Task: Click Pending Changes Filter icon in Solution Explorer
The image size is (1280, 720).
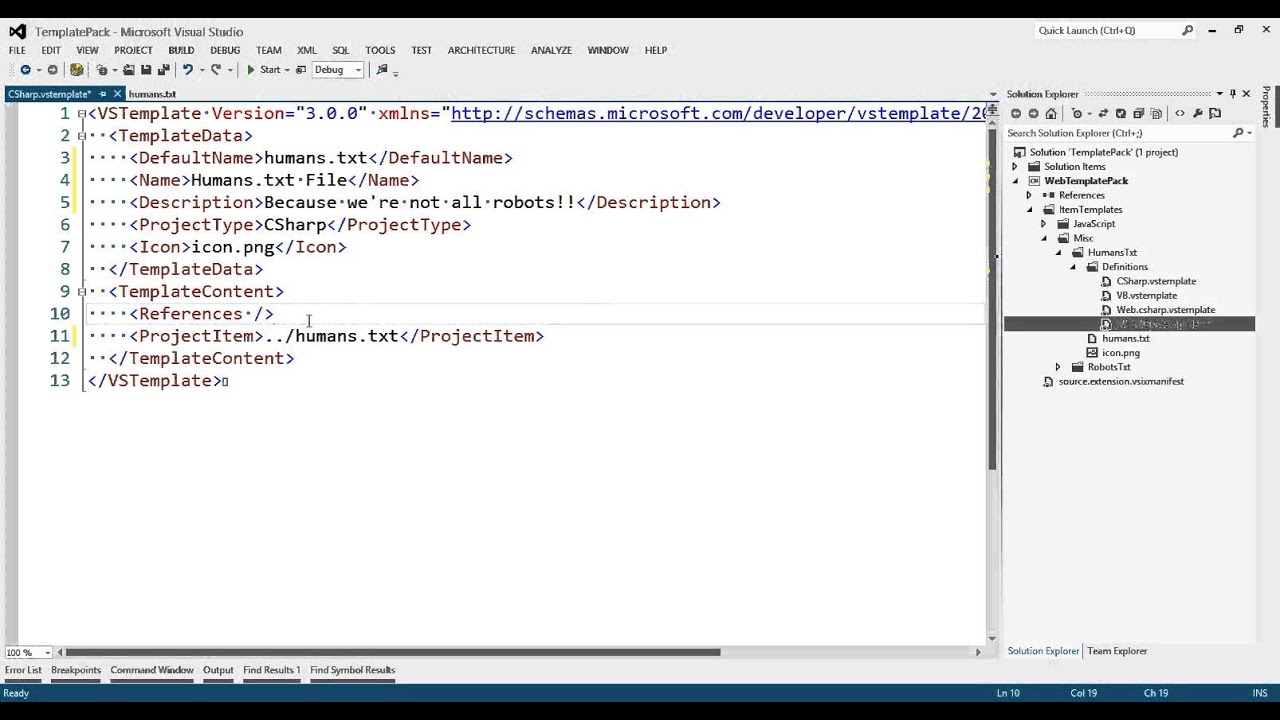Action: pyautogui.click(x=1077, y=113)
